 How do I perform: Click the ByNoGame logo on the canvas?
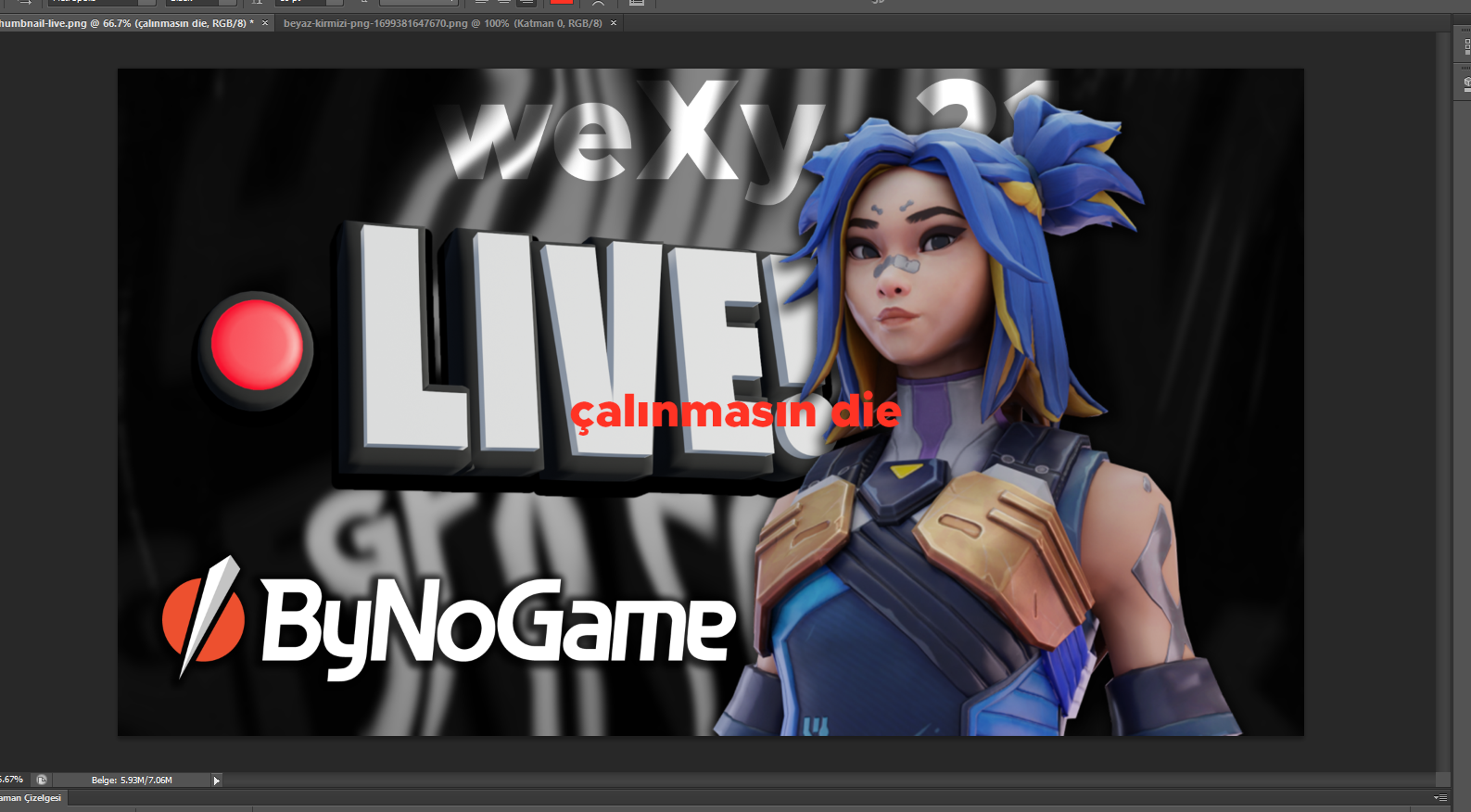pyautogui.click(x=449, y=619)
